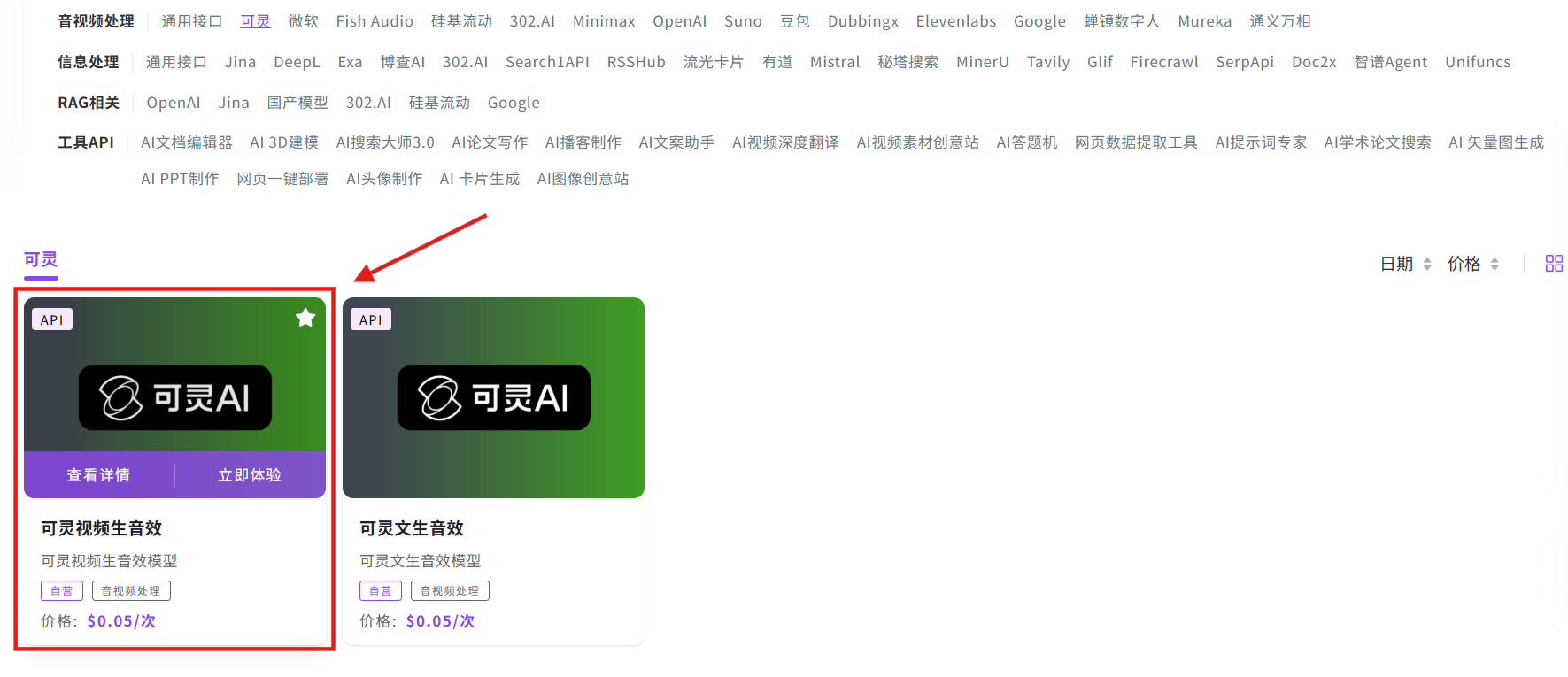Select AI头像制作 tool

coord(384,179)
